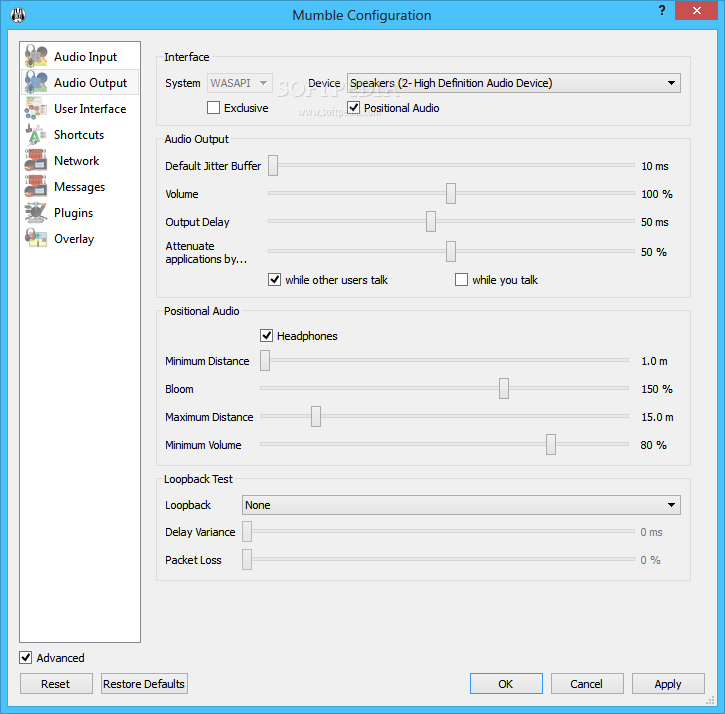Click the Network sidebar icon
Image resolution: width=725 pixels, height=714 pixels.
[36, 160]
